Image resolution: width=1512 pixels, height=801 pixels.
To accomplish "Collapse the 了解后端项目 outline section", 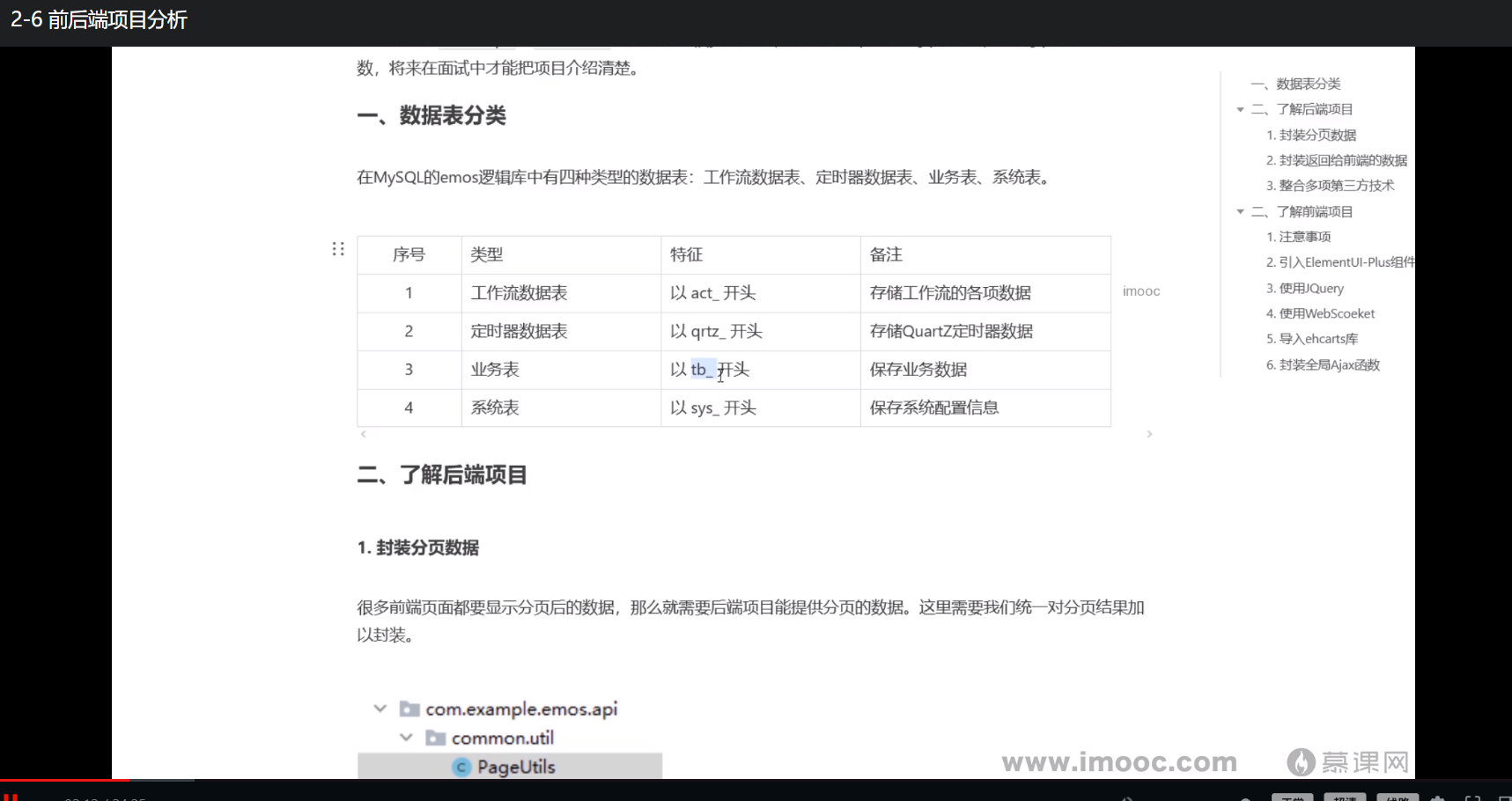I will (1241, 109).
